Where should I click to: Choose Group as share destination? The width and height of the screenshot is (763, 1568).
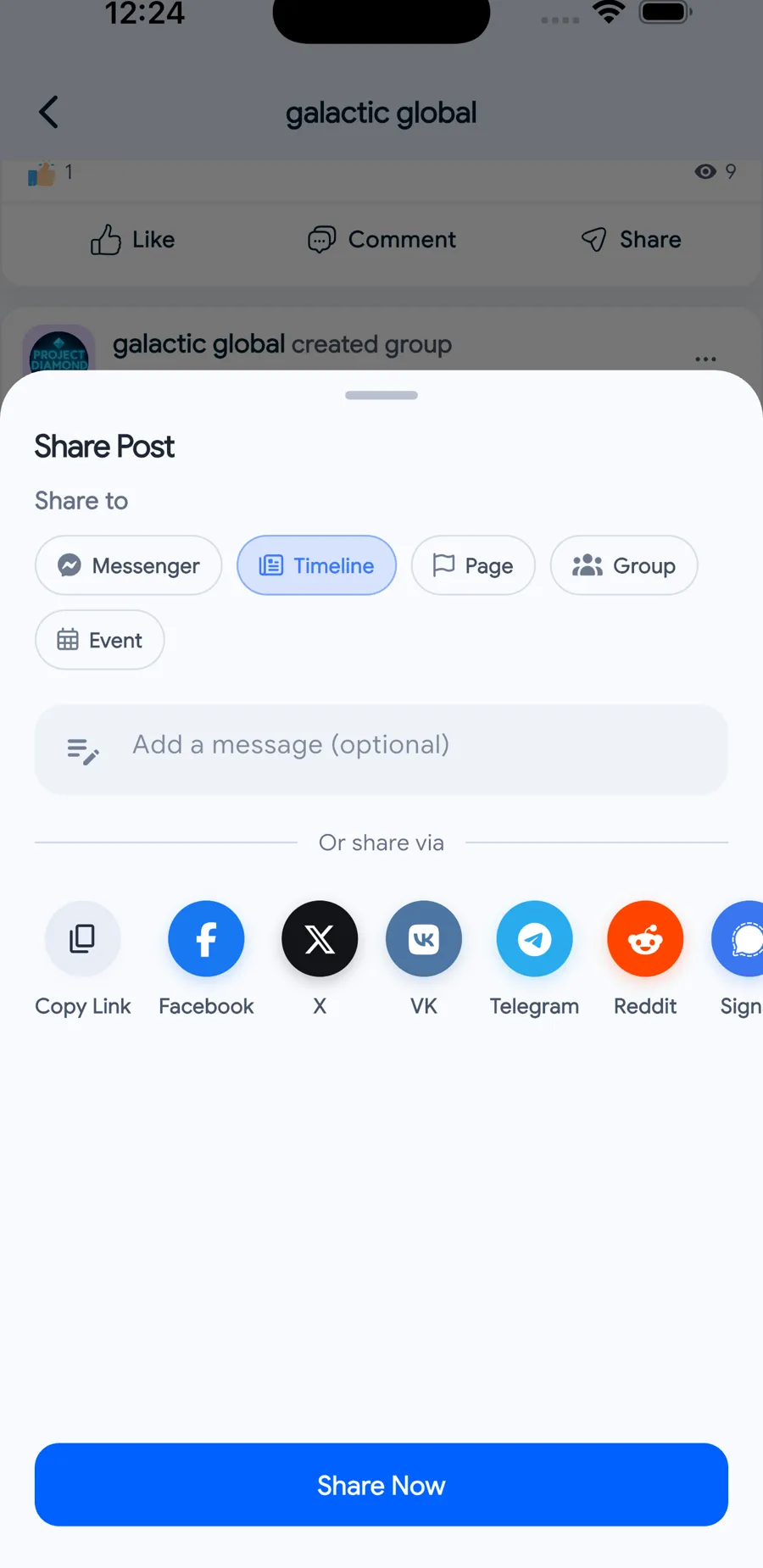[624, 565]
